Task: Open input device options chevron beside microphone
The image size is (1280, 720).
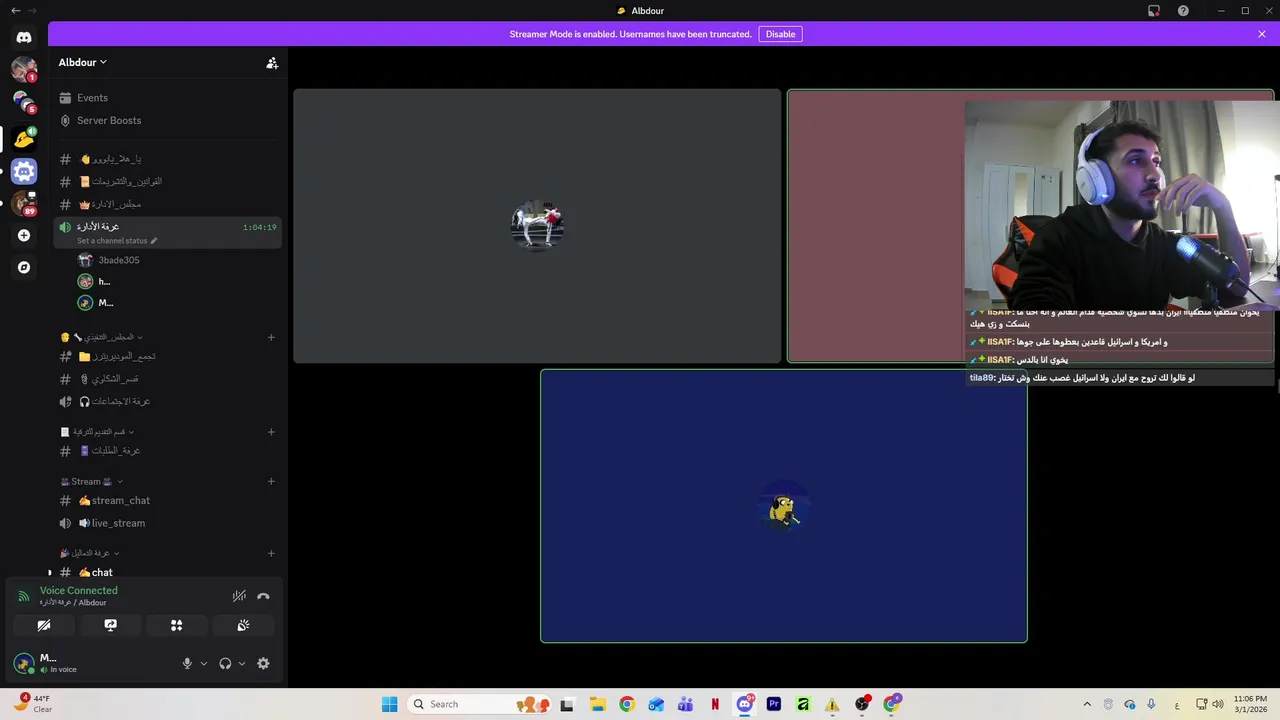Action: click(x=204, y=663)
